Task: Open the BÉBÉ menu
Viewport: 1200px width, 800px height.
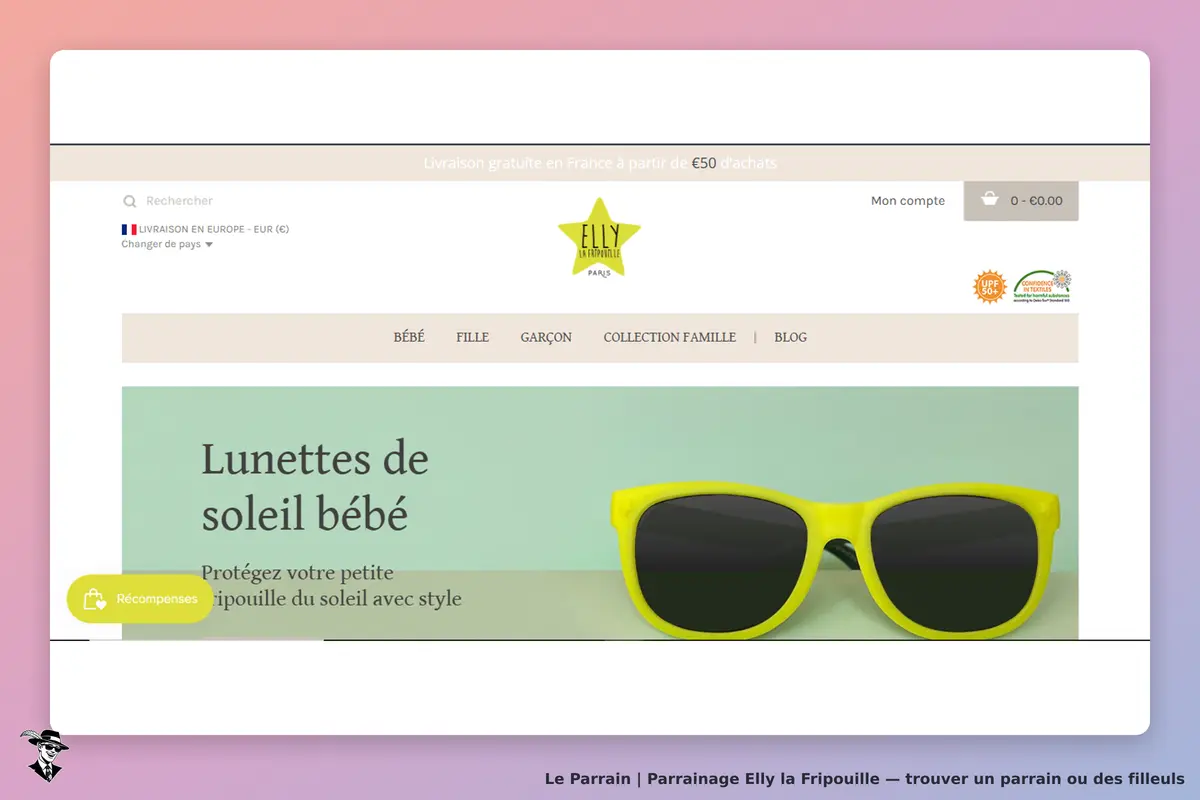Action: tap(409, 337)
